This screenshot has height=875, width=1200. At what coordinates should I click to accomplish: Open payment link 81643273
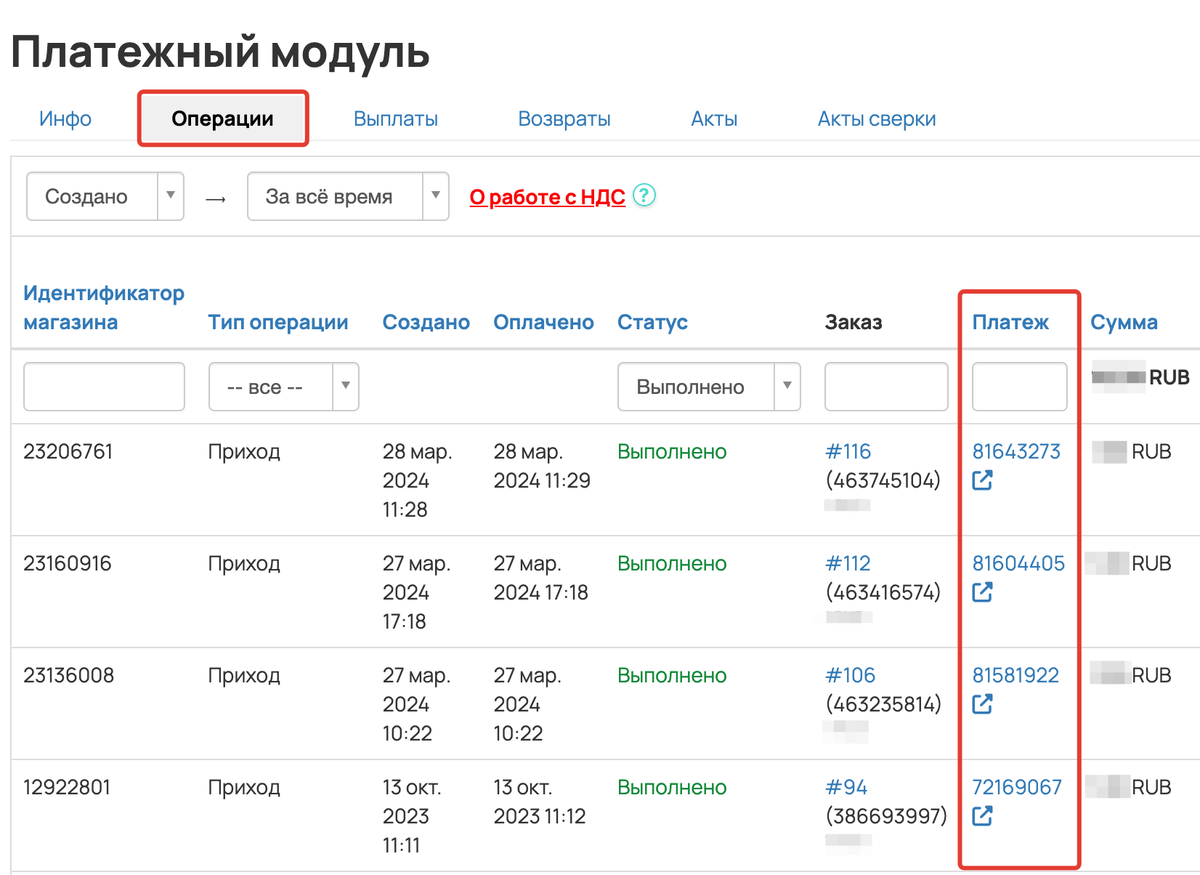tap(1016, 451)
